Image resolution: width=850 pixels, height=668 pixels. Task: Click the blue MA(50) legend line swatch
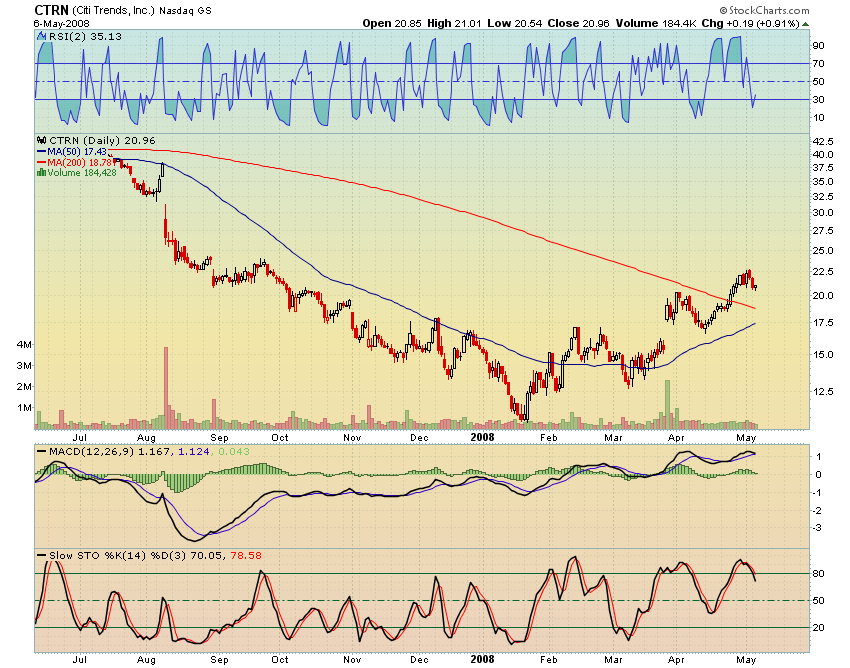(x=41, y=152)
